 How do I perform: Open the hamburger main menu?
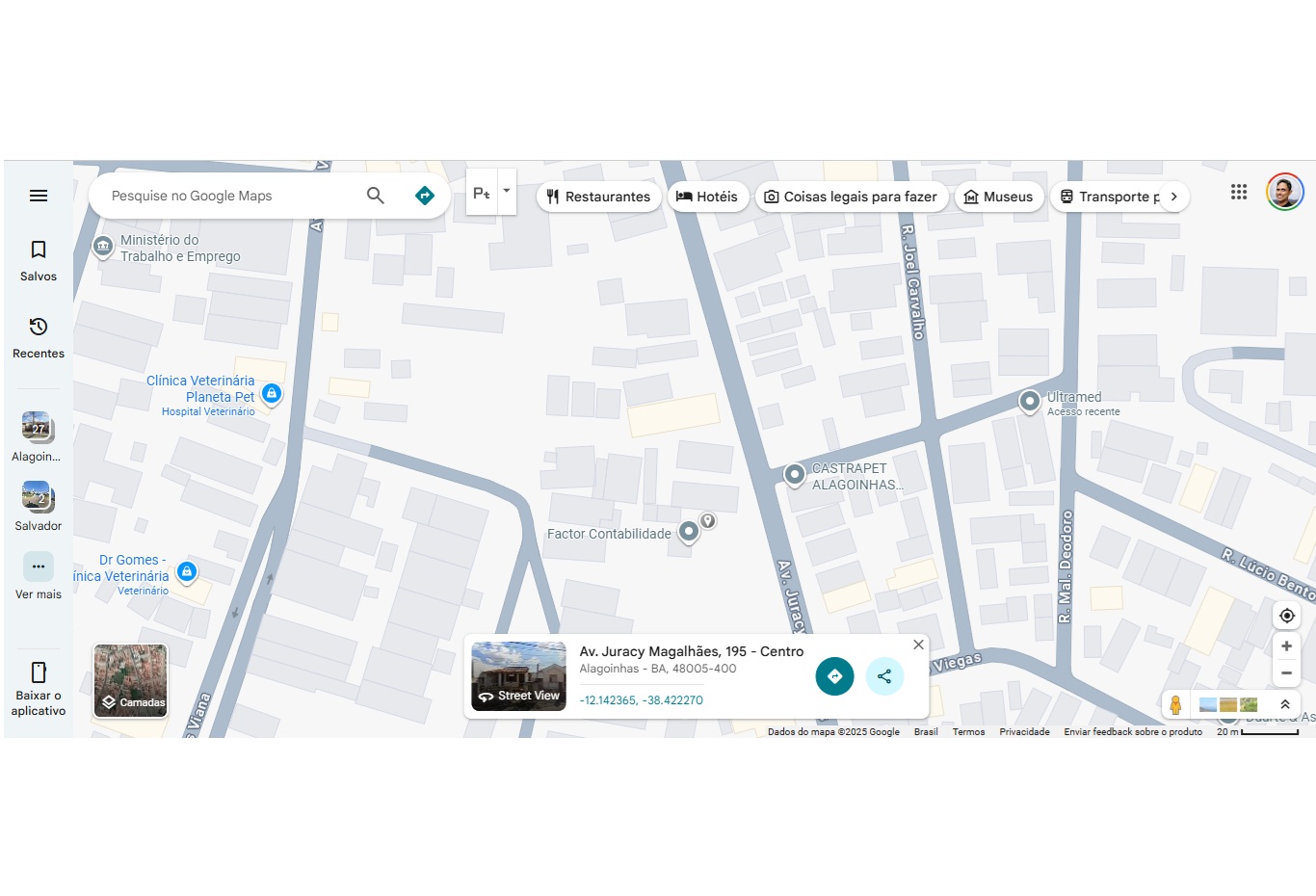[x=39, y=196]
